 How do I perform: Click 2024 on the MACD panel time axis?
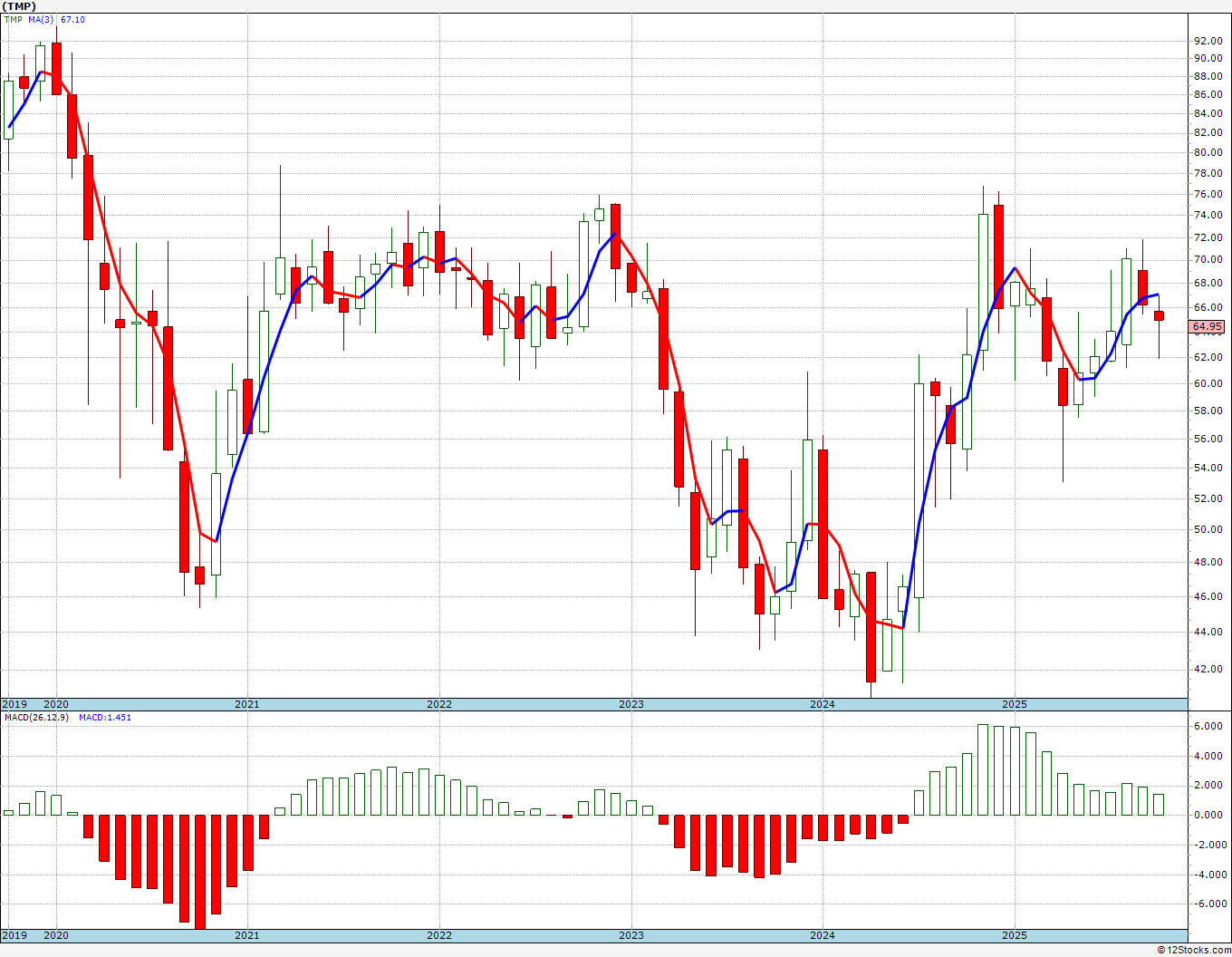point(823,935)
